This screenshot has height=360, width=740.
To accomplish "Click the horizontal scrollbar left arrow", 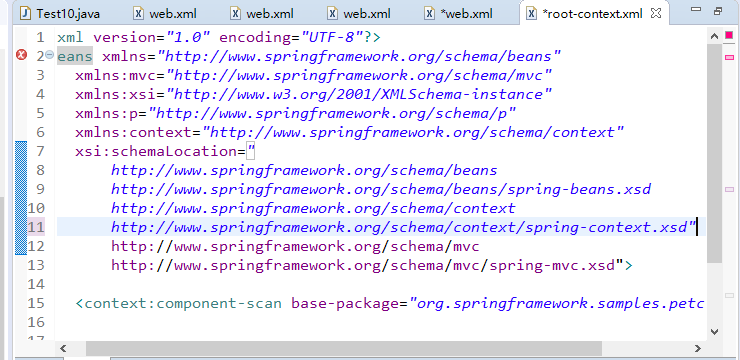I will tap(63, 349).
